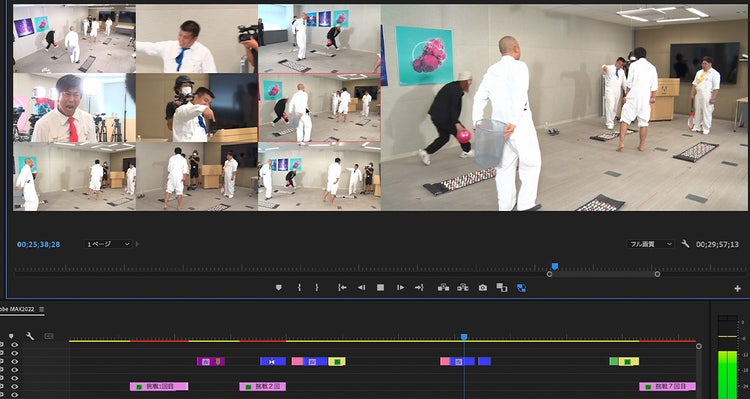Select the green clip near the timeline end

click(614, 362)
